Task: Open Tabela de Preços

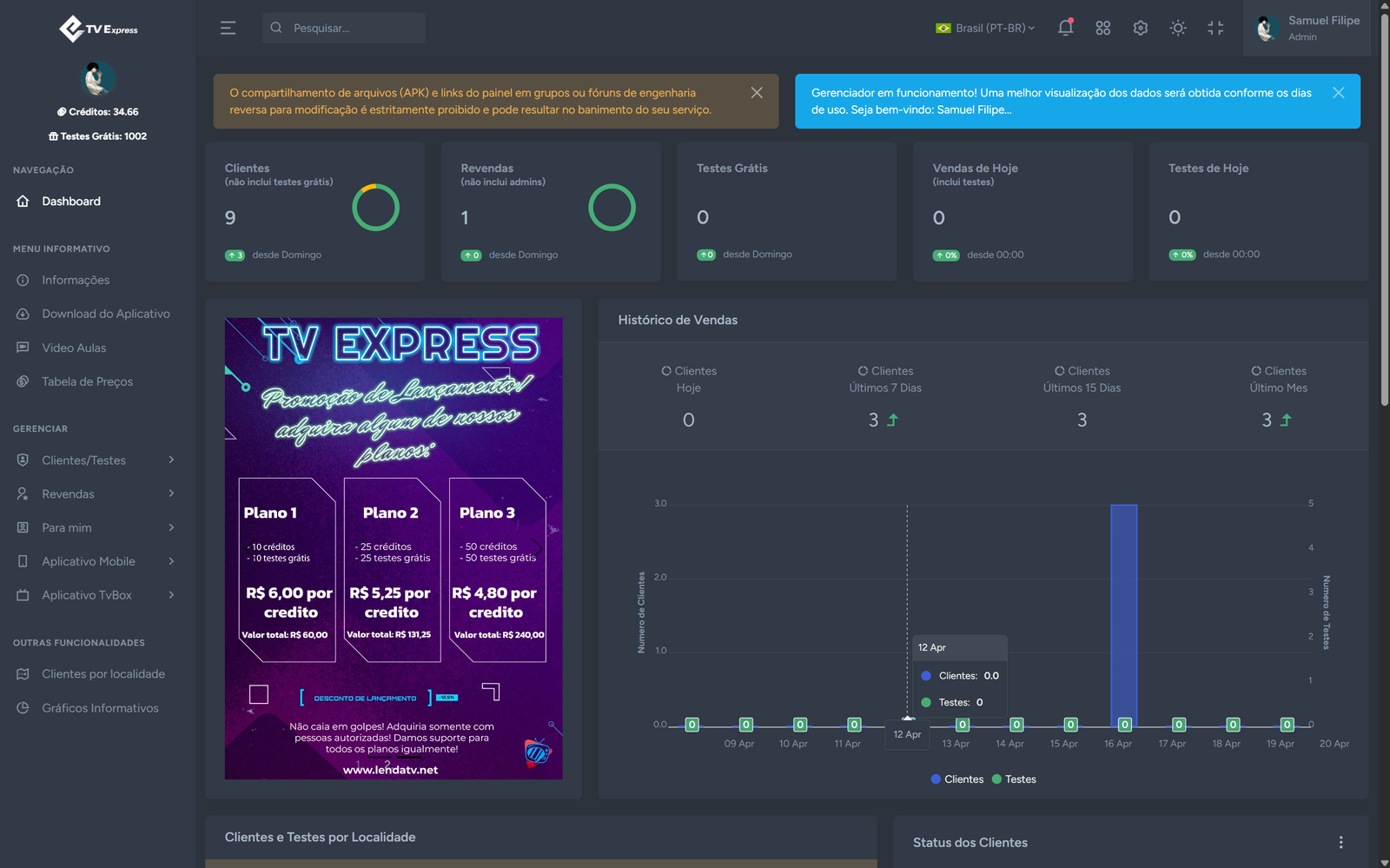Action: click(87, 381)
